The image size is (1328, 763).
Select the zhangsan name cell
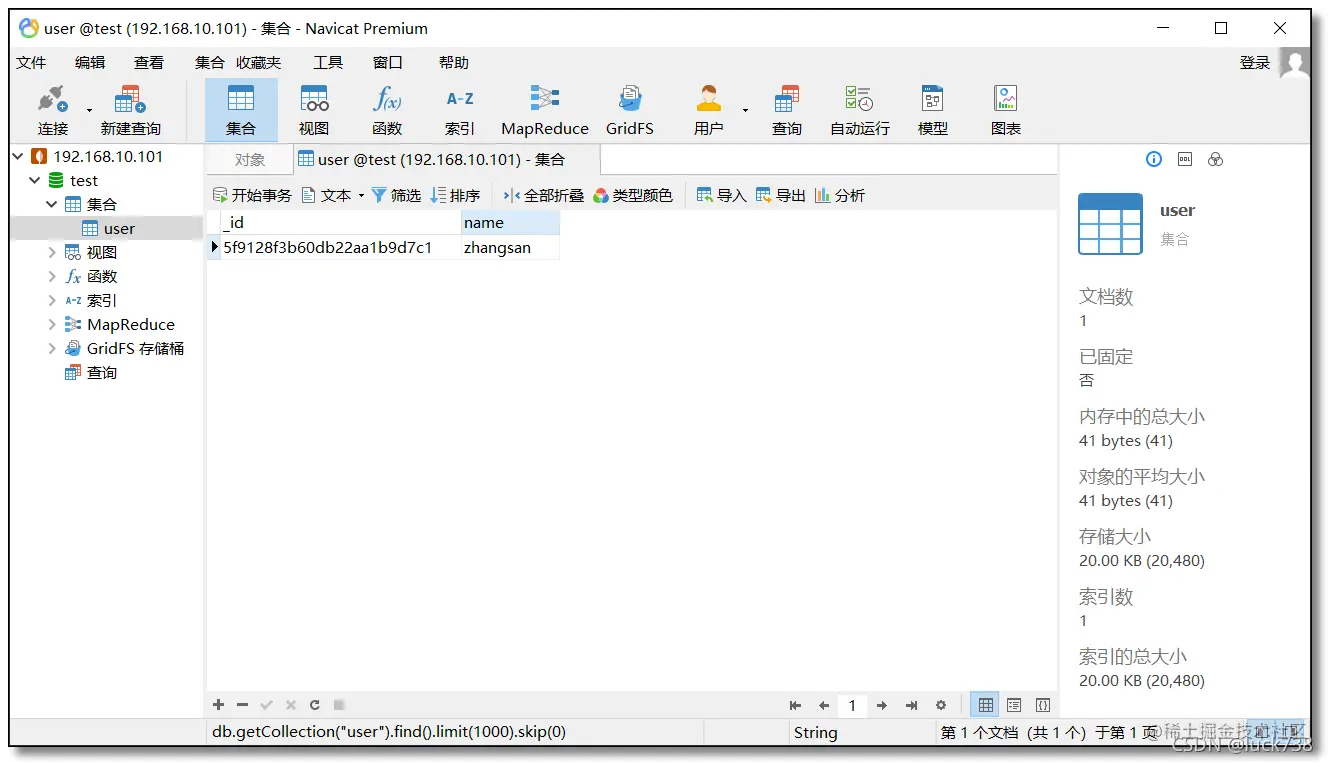[510, 247]
